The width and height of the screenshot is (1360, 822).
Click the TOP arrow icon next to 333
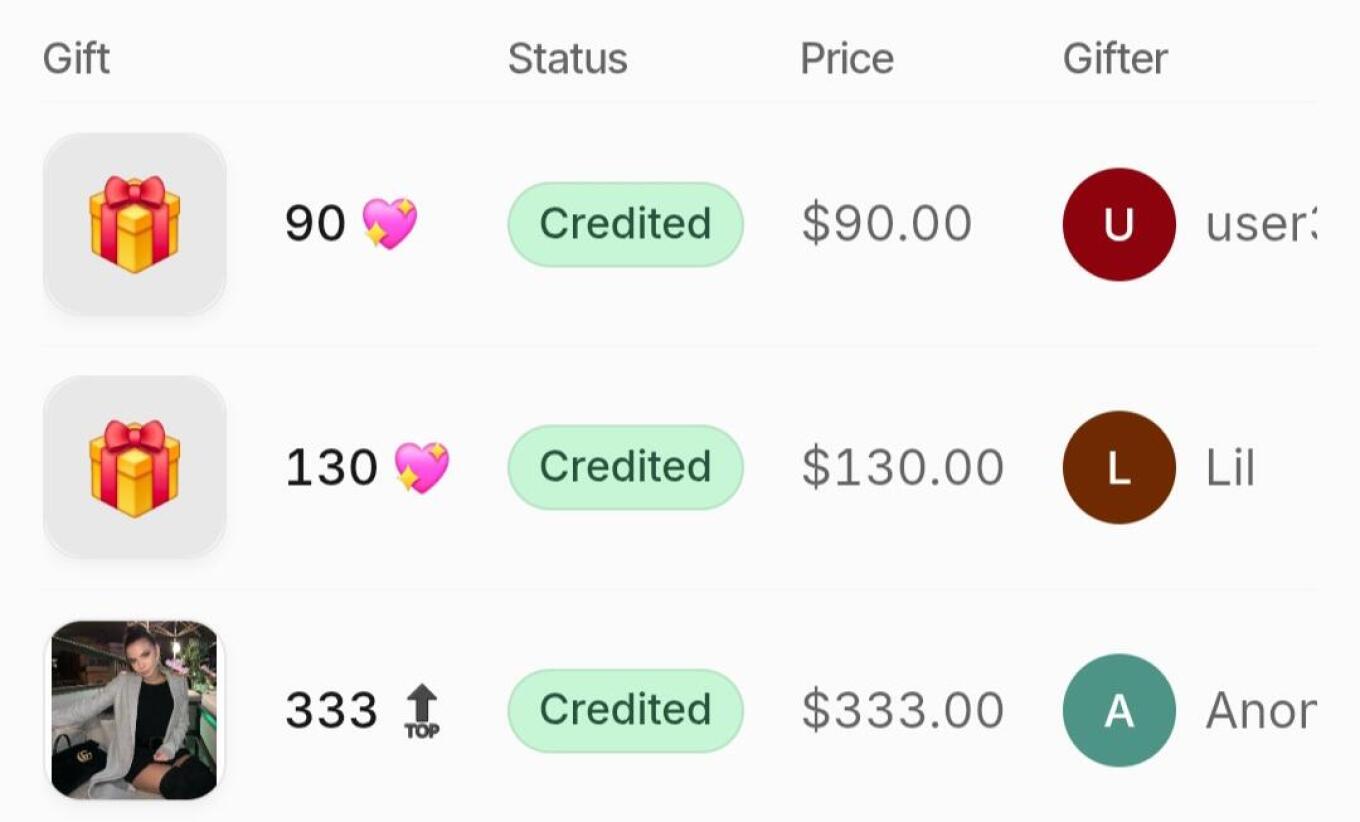coord(422,710)
